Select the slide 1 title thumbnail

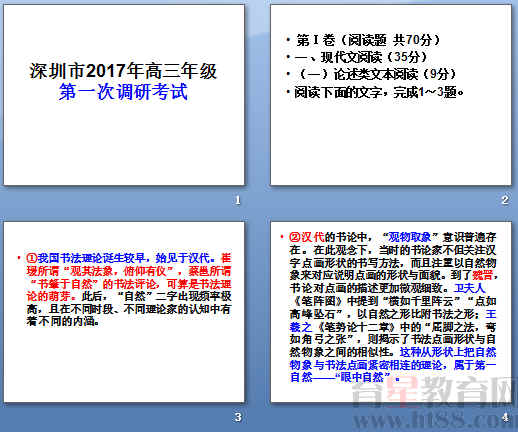pos(124,95)
